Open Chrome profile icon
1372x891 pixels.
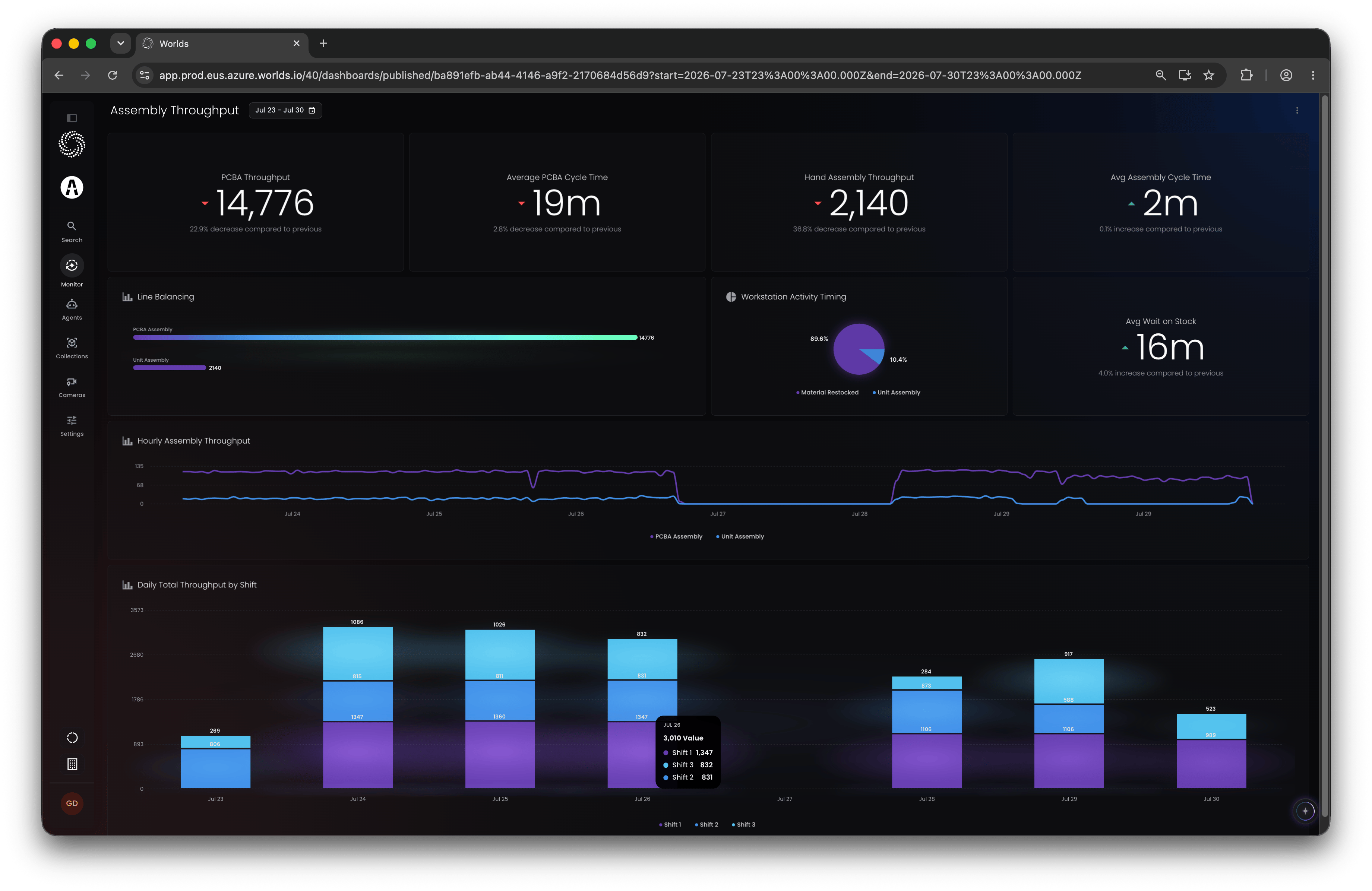coord(1286,76)
